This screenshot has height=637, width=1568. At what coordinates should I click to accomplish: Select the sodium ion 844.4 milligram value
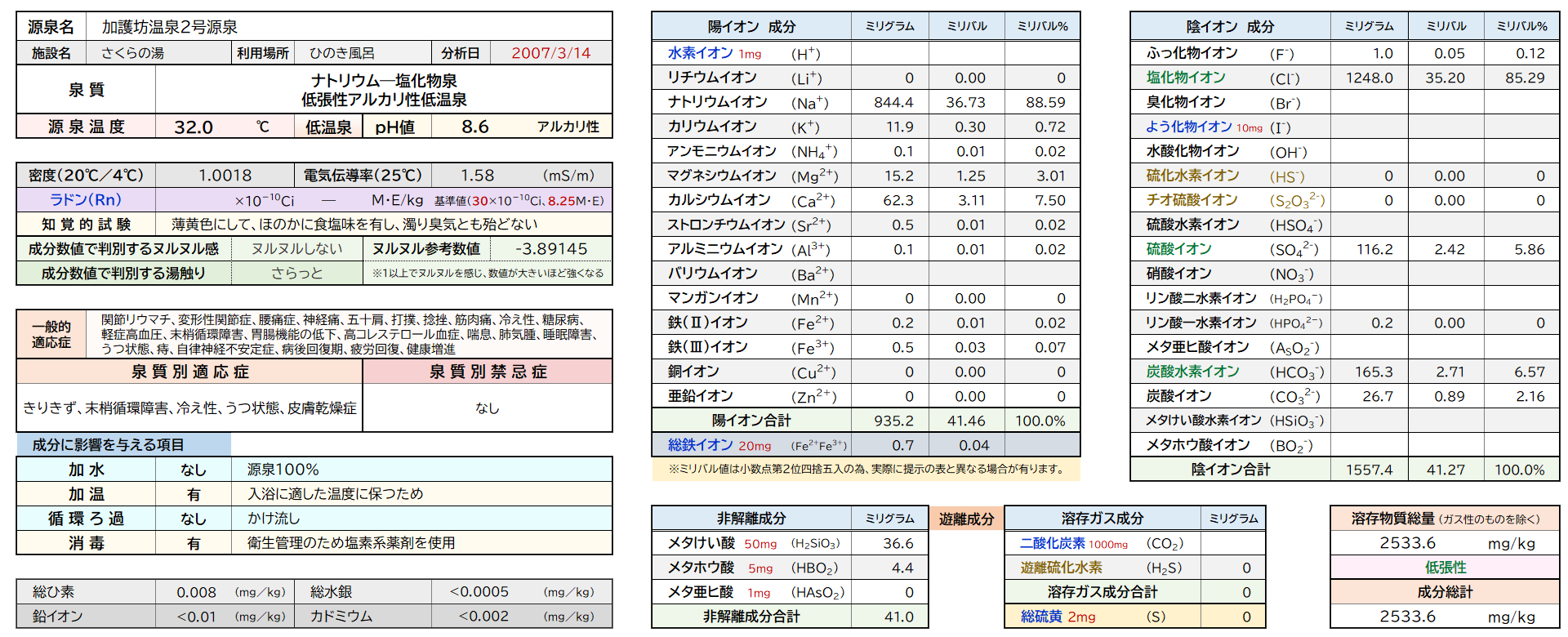(x=893, y=102)
